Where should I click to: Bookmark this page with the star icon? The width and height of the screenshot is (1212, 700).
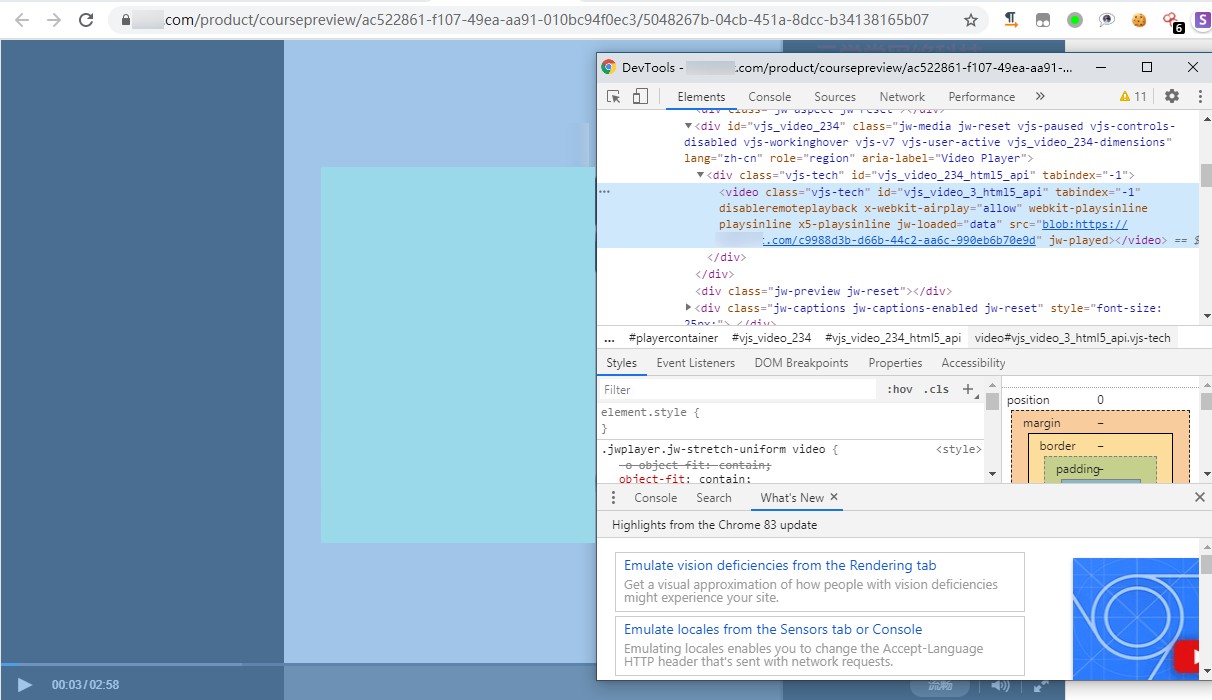tap(971, 20)
